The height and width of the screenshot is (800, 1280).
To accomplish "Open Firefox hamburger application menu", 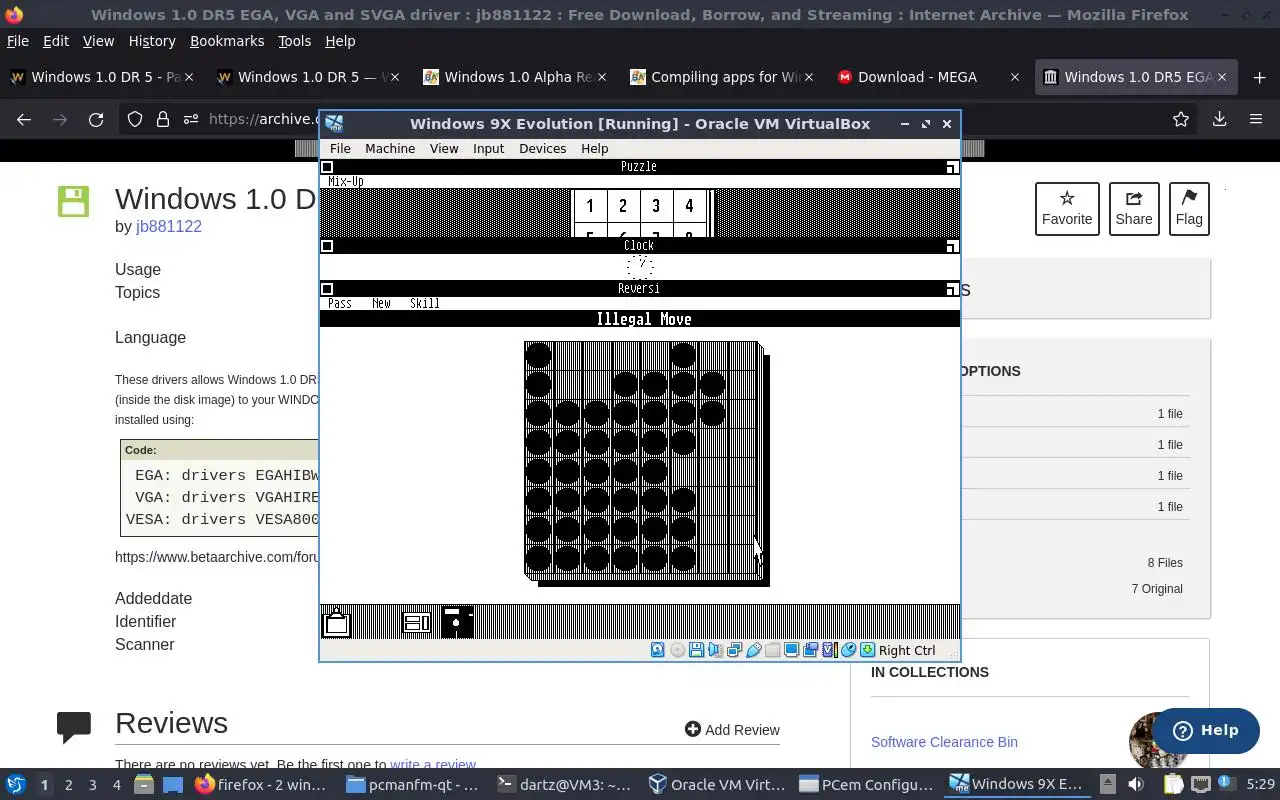I will point(1256,119).
